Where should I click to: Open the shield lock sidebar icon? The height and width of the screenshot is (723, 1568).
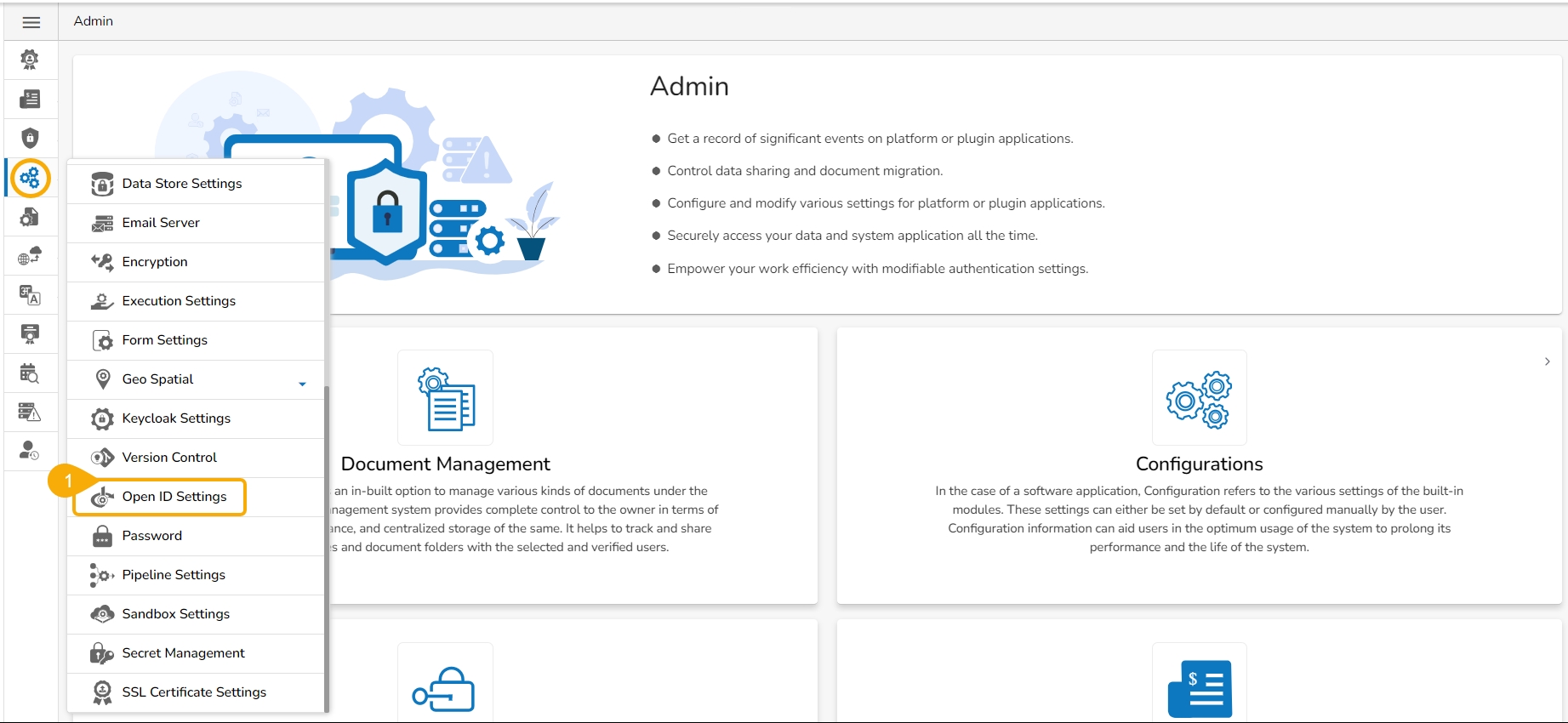[30, 138]
